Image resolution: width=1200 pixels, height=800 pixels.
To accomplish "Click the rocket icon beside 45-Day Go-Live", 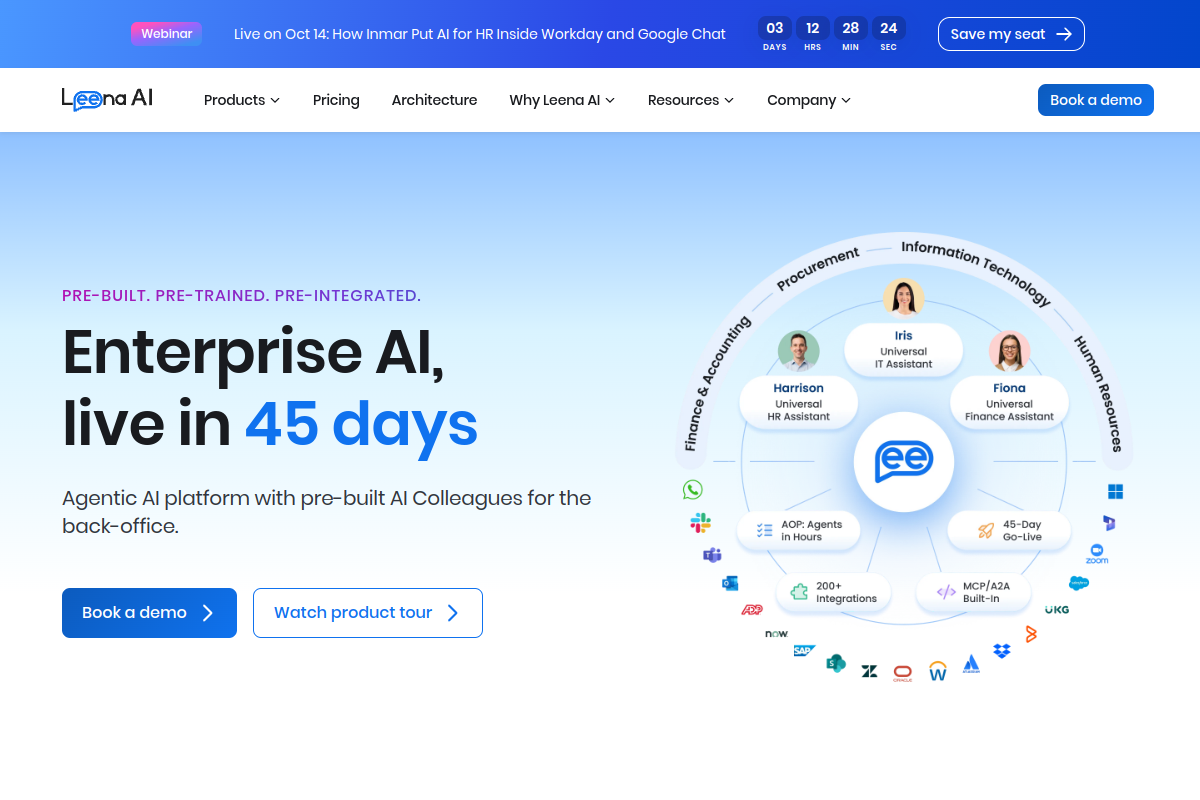I will 985,531.
